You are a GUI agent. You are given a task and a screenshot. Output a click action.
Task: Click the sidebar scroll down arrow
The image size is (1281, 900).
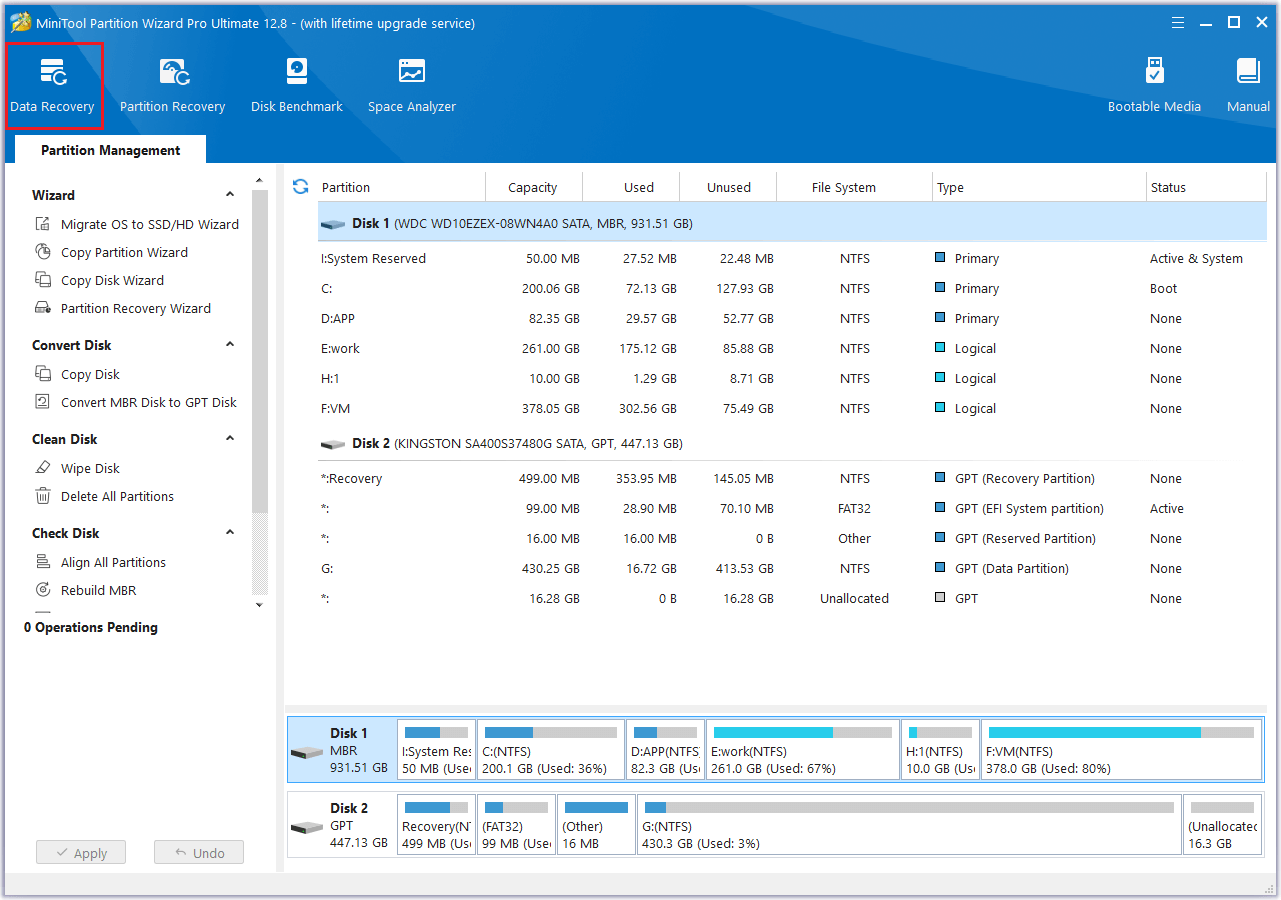[x=260, y=605]
